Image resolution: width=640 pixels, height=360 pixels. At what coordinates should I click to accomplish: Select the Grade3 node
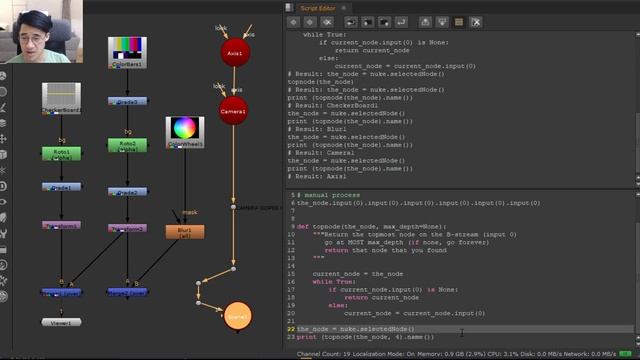click(127, 101)
